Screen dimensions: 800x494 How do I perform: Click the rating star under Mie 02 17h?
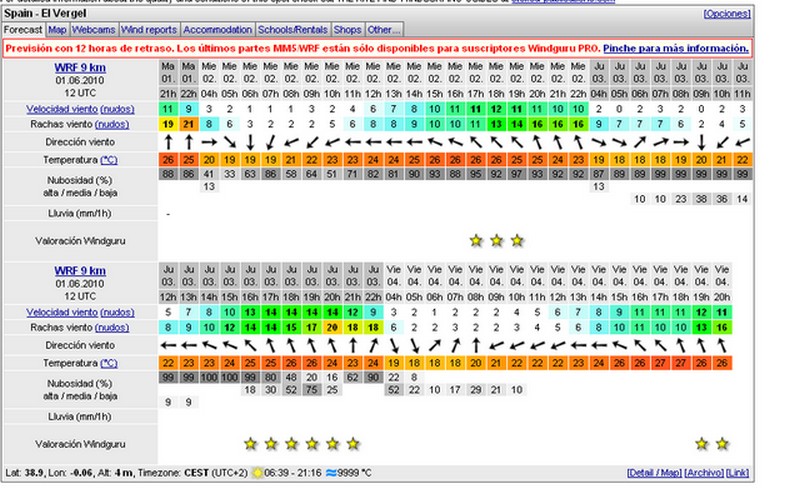(x=476, y=240)
